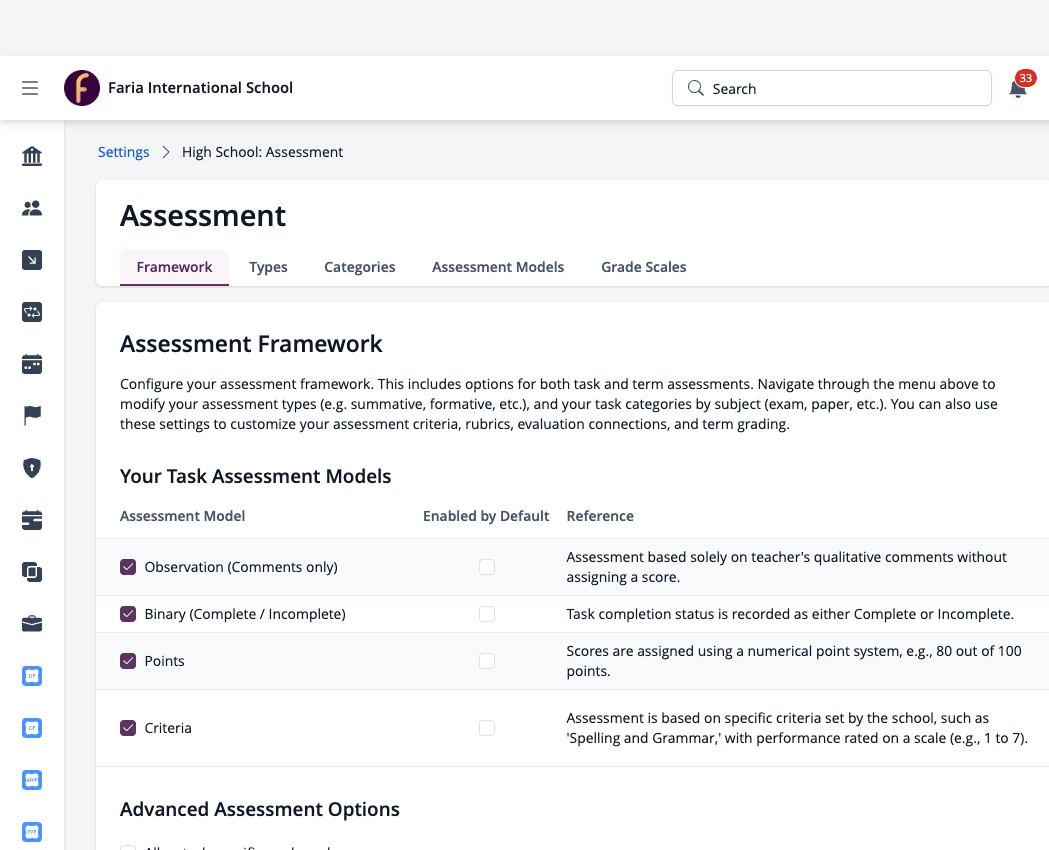Click the flag sidebar icon
The width and height of the screenshot is (1049, 850).
[x=32, y=416]
